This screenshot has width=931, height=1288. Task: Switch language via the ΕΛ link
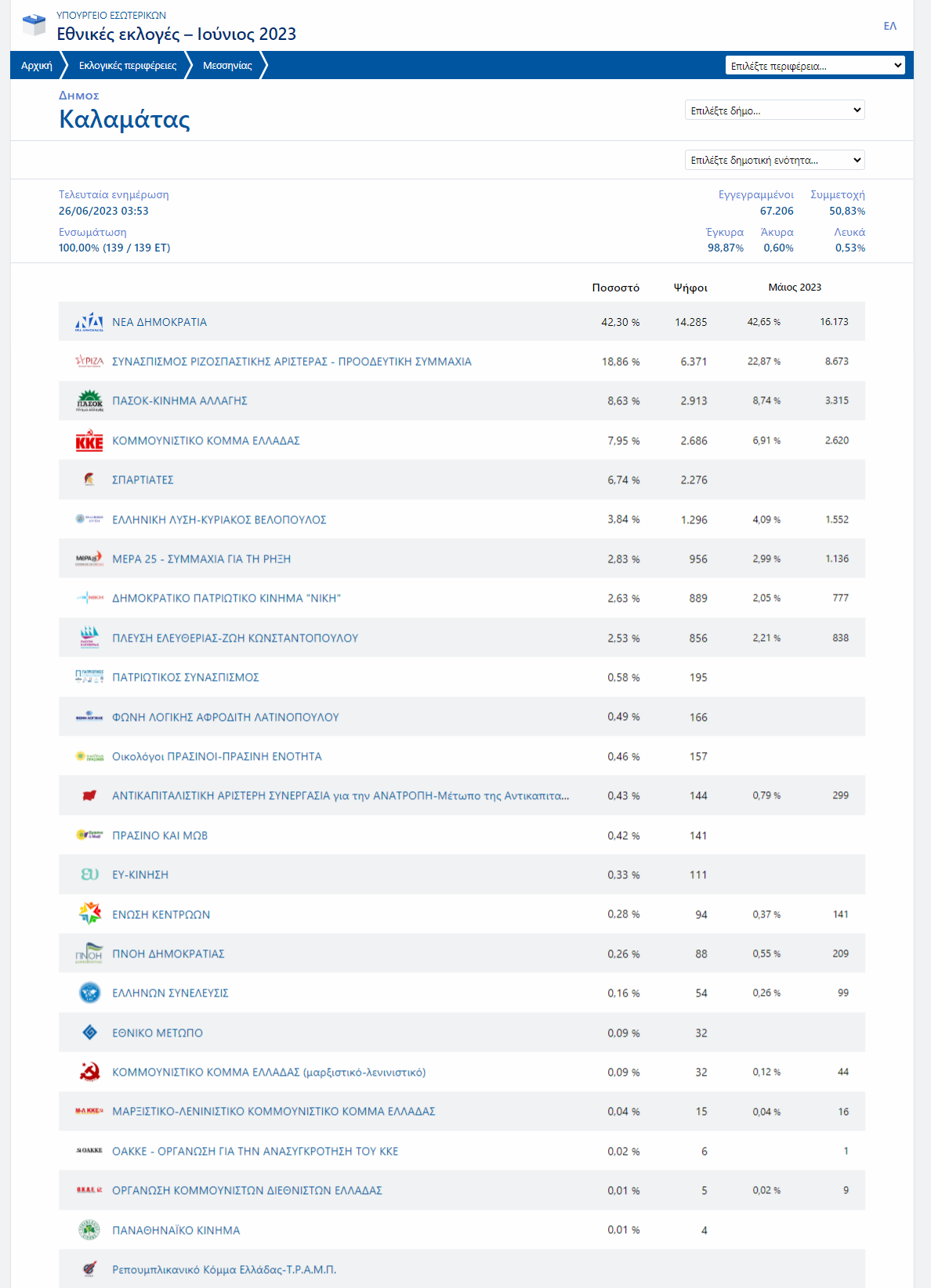coord(890,26)
